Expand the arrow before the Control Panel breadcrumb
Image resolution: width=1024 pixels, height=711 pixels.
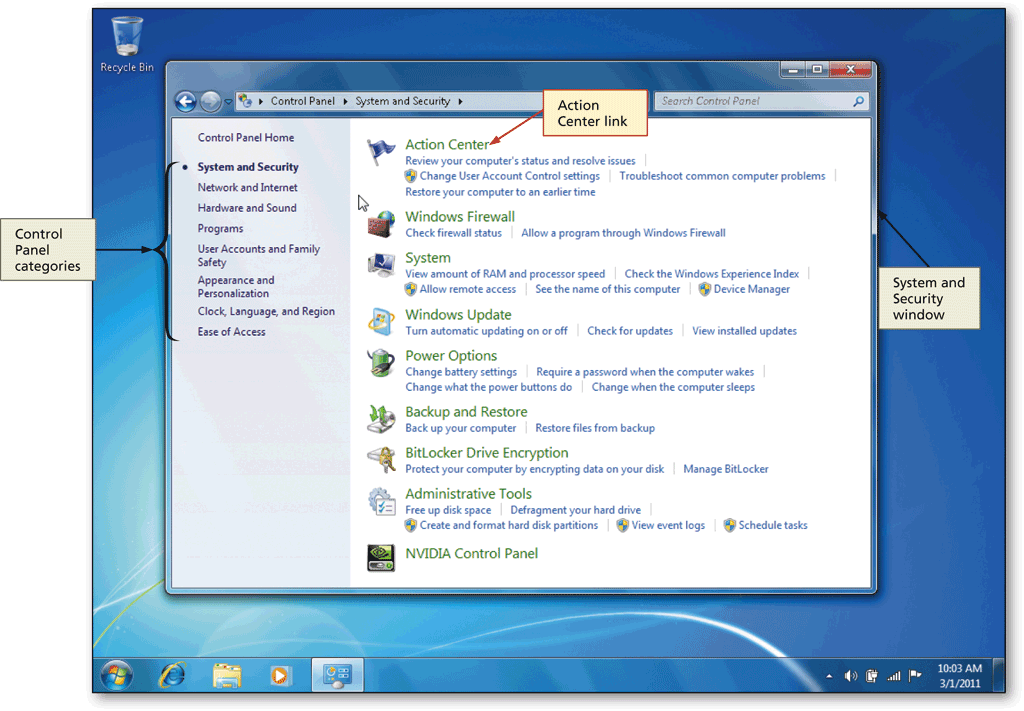(x=261, y=101)
